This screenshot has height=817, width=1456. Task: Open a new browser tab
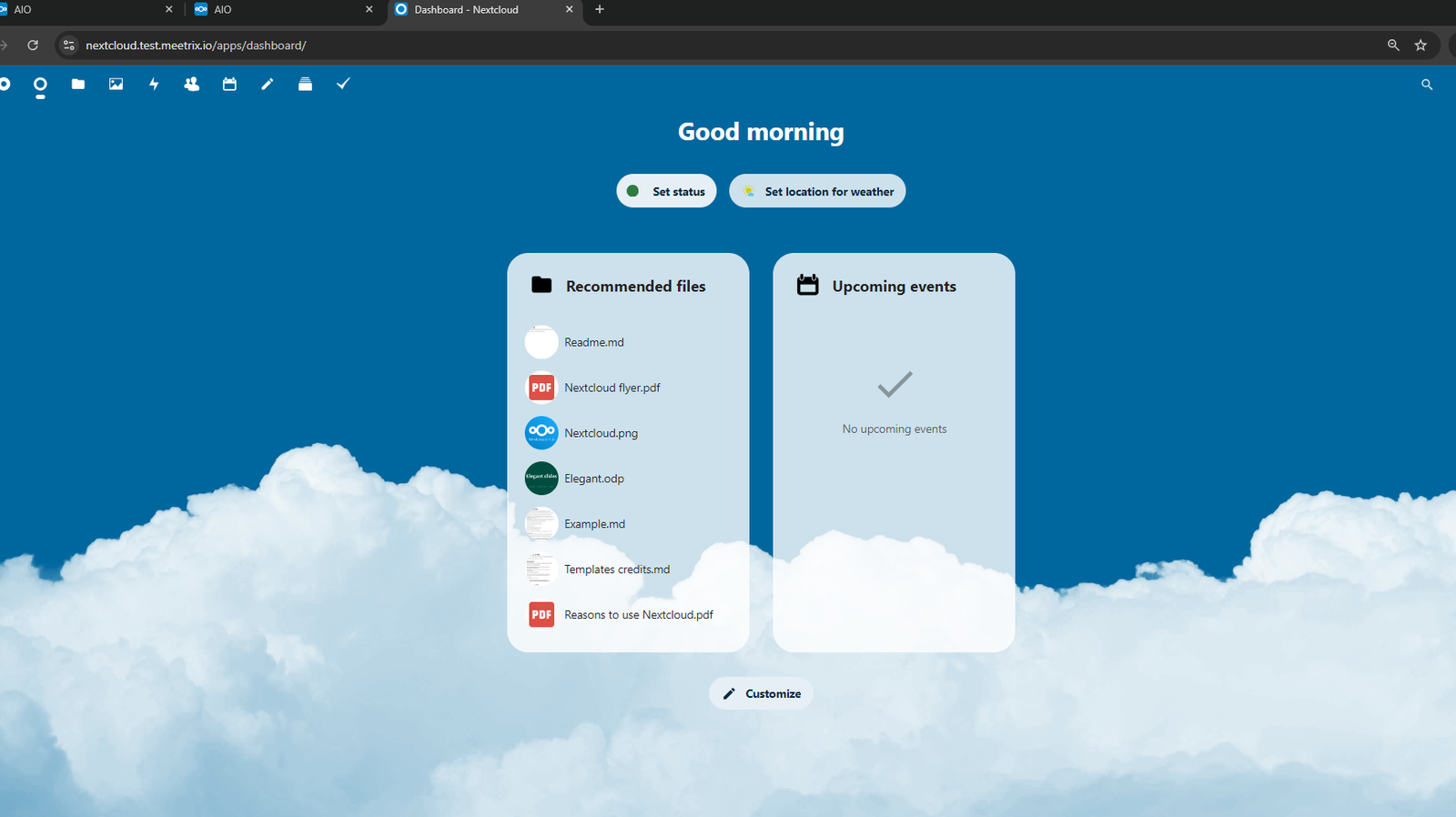pyautogui.click(x=600, y=9)
